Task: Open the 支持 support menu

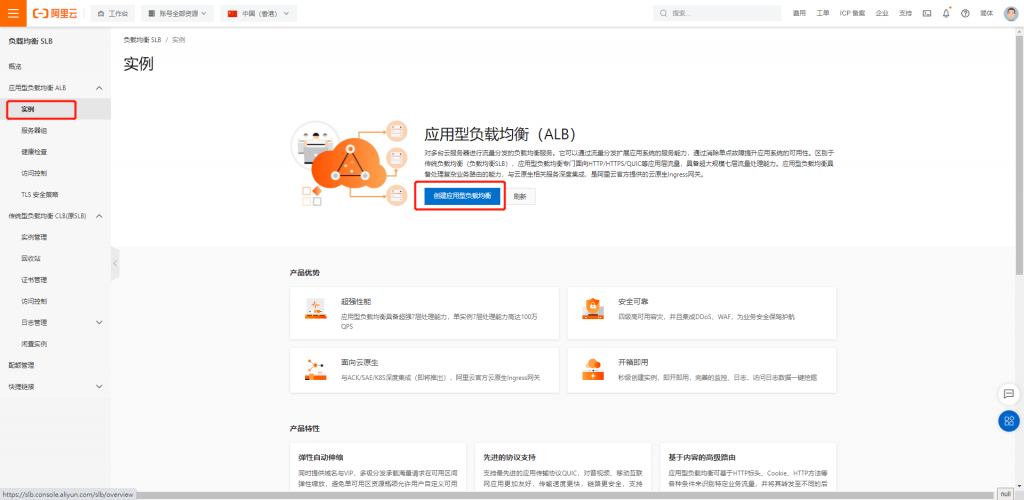Action: tap(905, 13)
